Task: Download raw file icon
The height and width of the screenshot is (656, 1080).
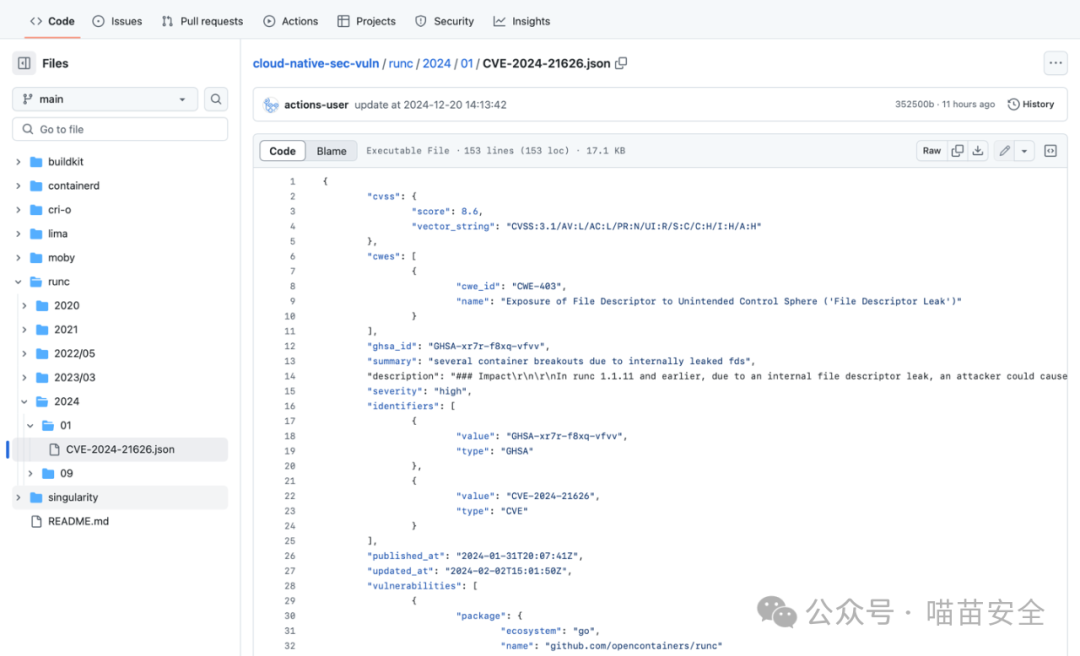Action: [977, 151]
